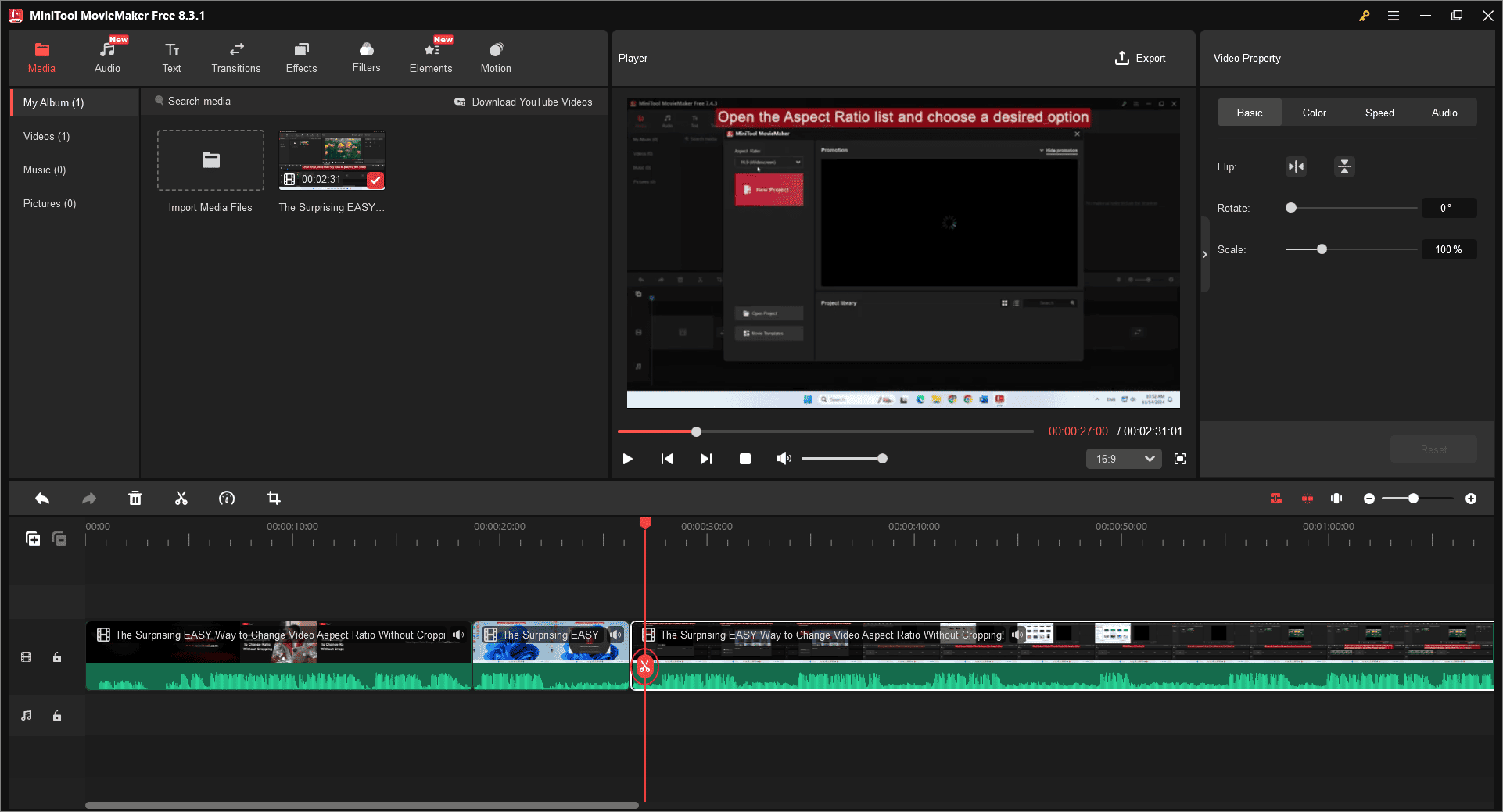Screen dimensions: 1503x812
Task: Delete selected clip with trash icon
Action: (x=135, y=499)
